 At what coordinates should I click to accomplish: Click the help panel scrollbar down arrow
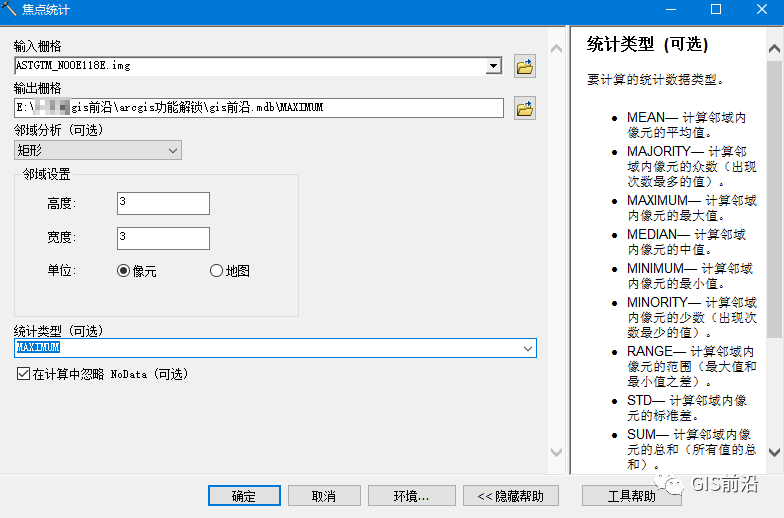pos(774,452)
